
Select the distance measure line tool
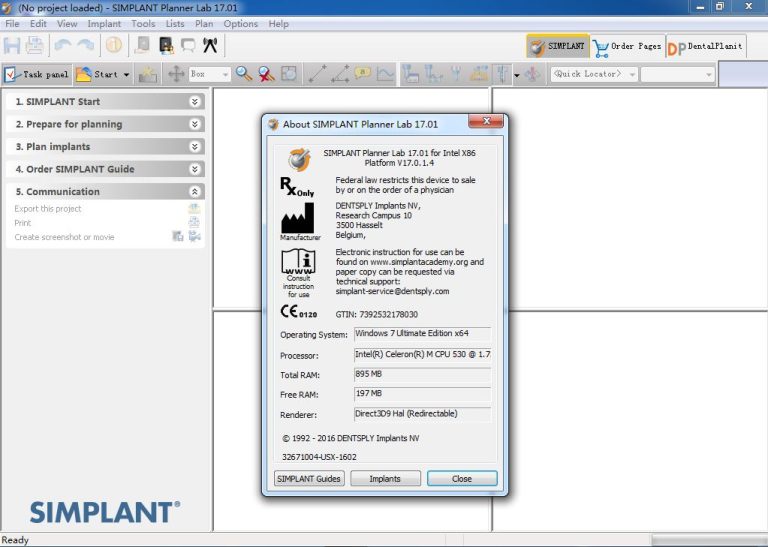click(317, 74)
